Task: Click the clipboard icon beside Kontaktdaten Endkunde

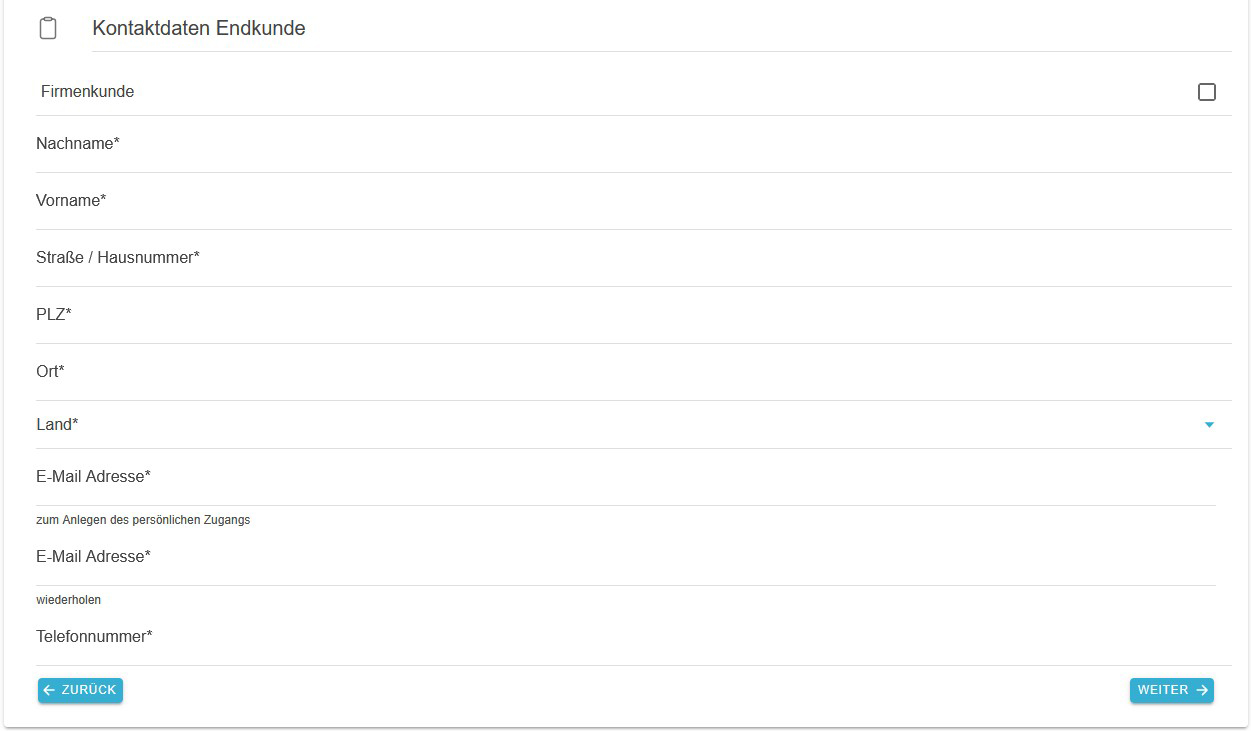Action: tap(48, 28)
